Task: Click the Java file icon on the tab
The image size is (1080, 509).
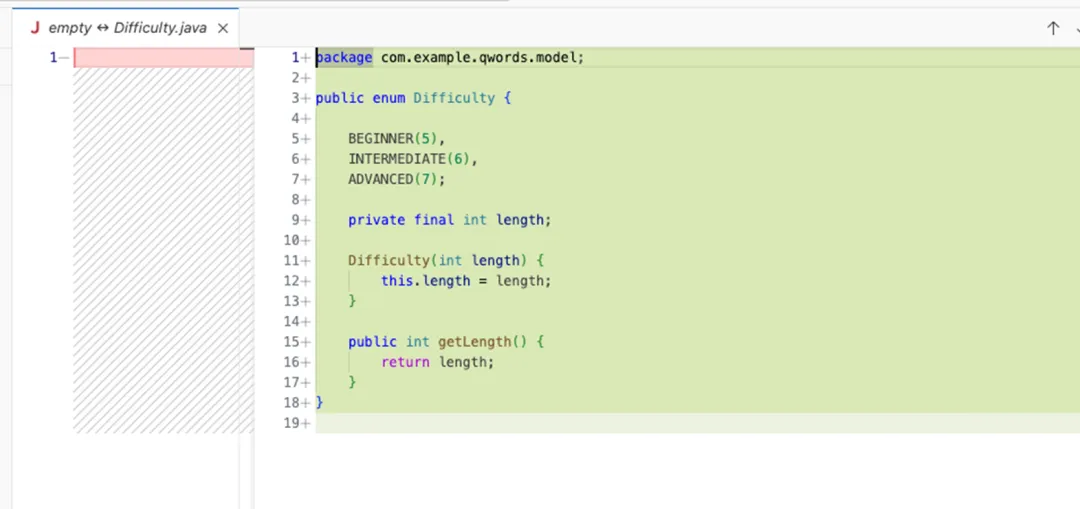Action: coord(34,28)
